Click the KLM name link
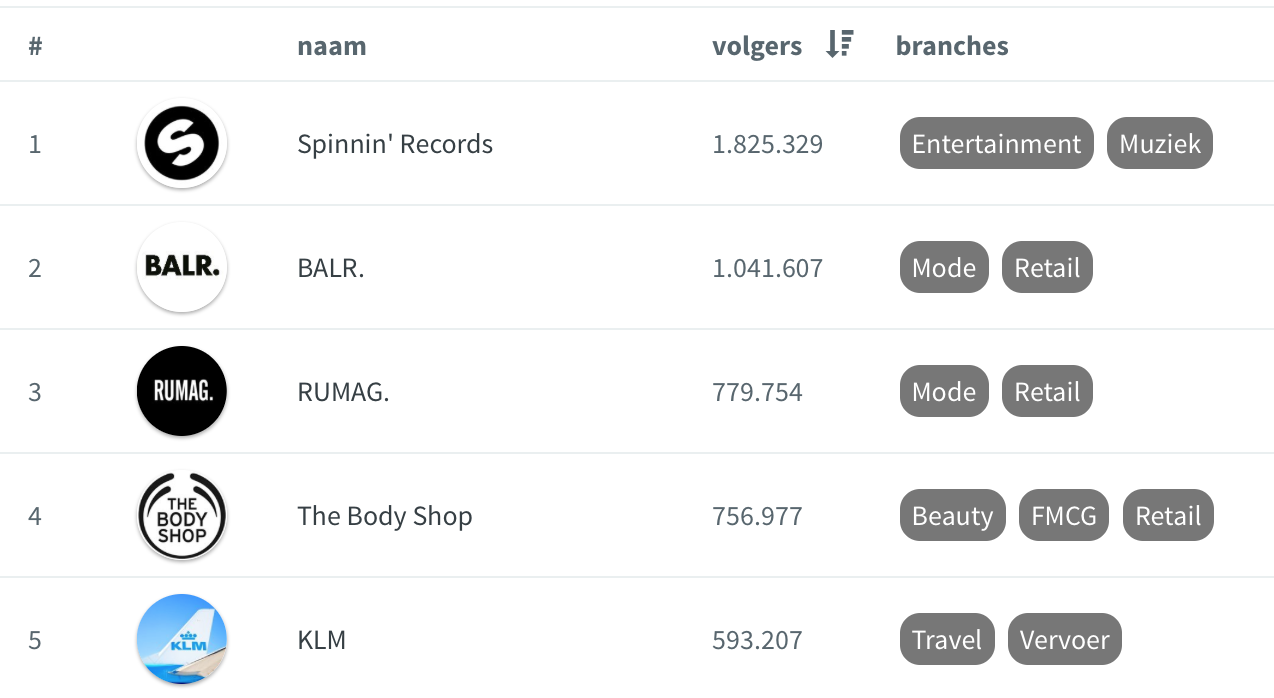1274x698 pixels. point(322,640)
